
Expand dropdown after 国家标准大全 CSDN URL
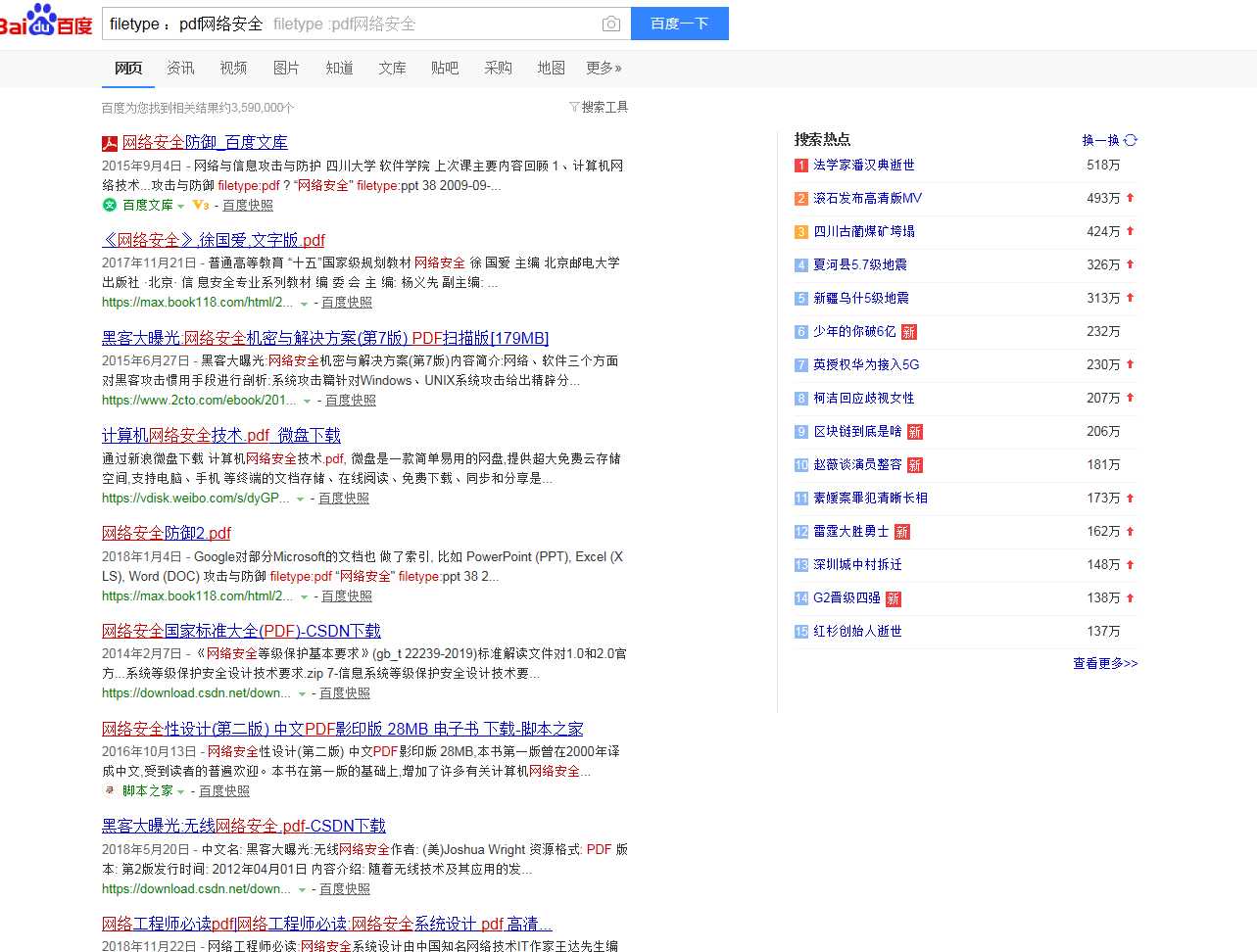click(301, 694)
